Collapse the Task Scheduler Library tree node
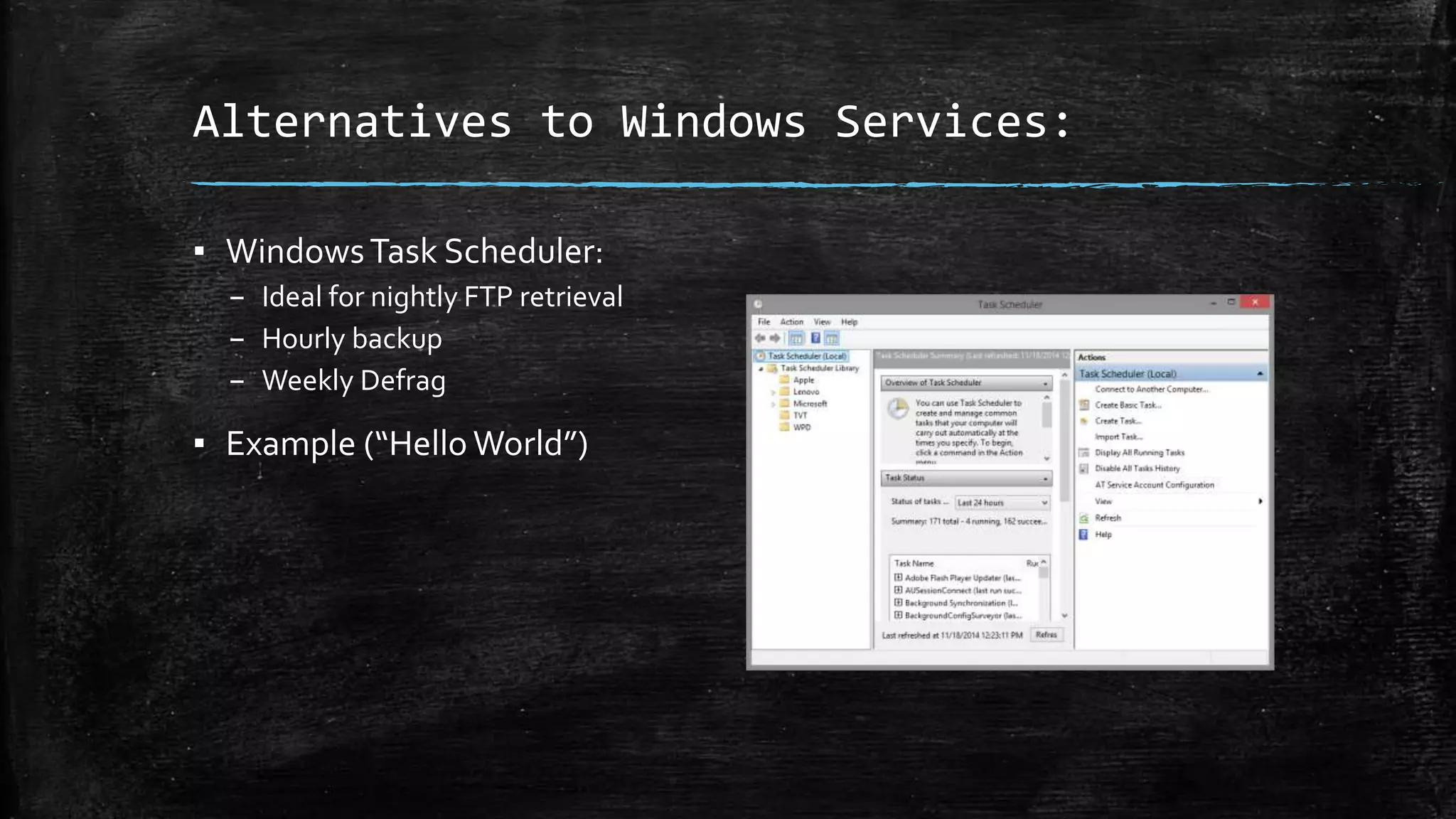Image resolution: width=1456 pixels, height=819 pixels. pos(761,369)
